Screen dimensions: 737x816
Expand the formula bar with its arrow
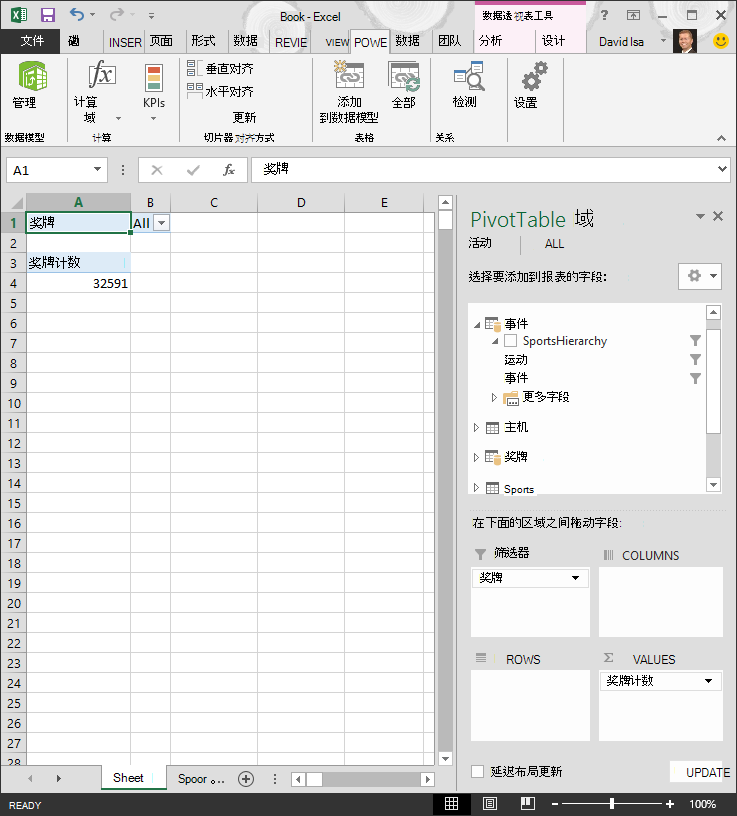pos(722,169)
